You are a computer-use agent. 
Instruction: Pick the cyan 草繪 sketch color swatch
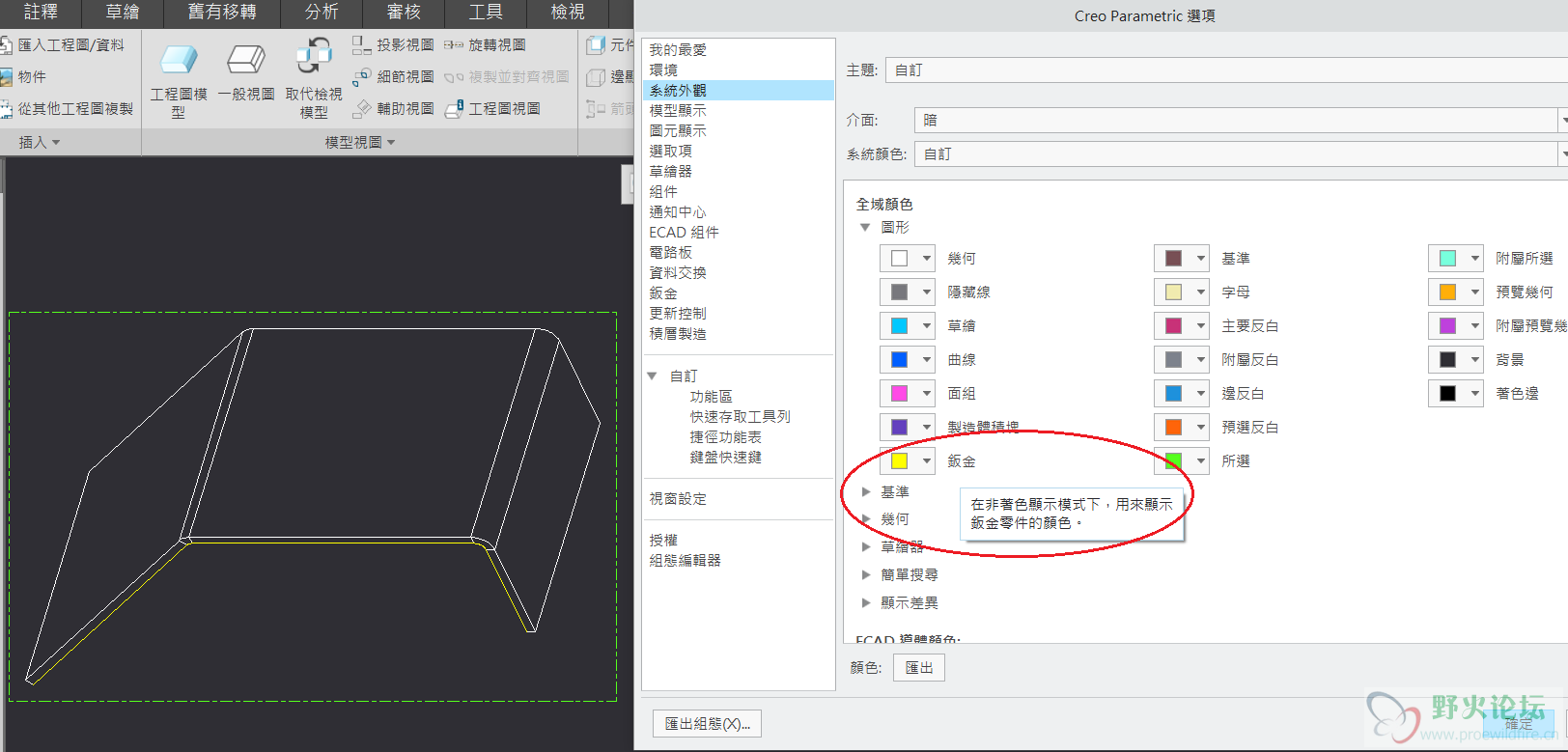coord(899,326)
